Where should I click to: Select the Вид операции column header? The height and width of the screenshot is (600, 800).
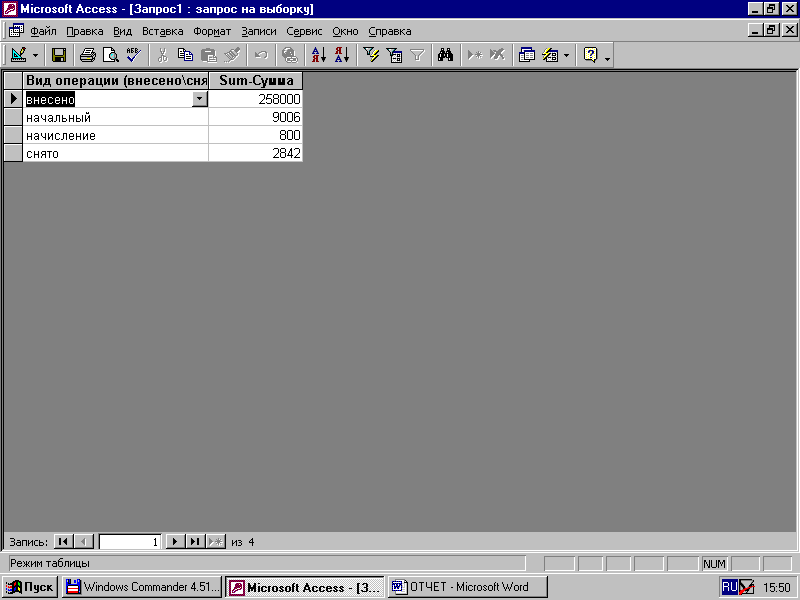(x=115, y=81)
